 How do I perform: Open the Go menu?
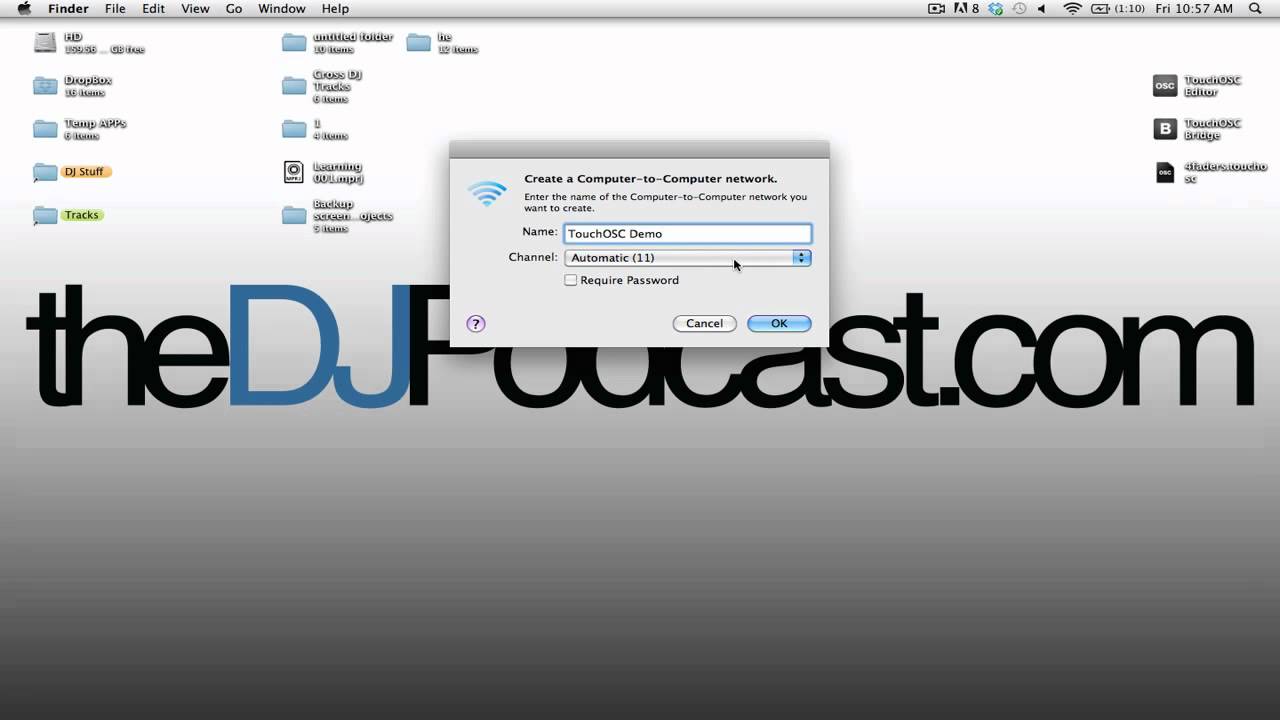click(234, 9)
